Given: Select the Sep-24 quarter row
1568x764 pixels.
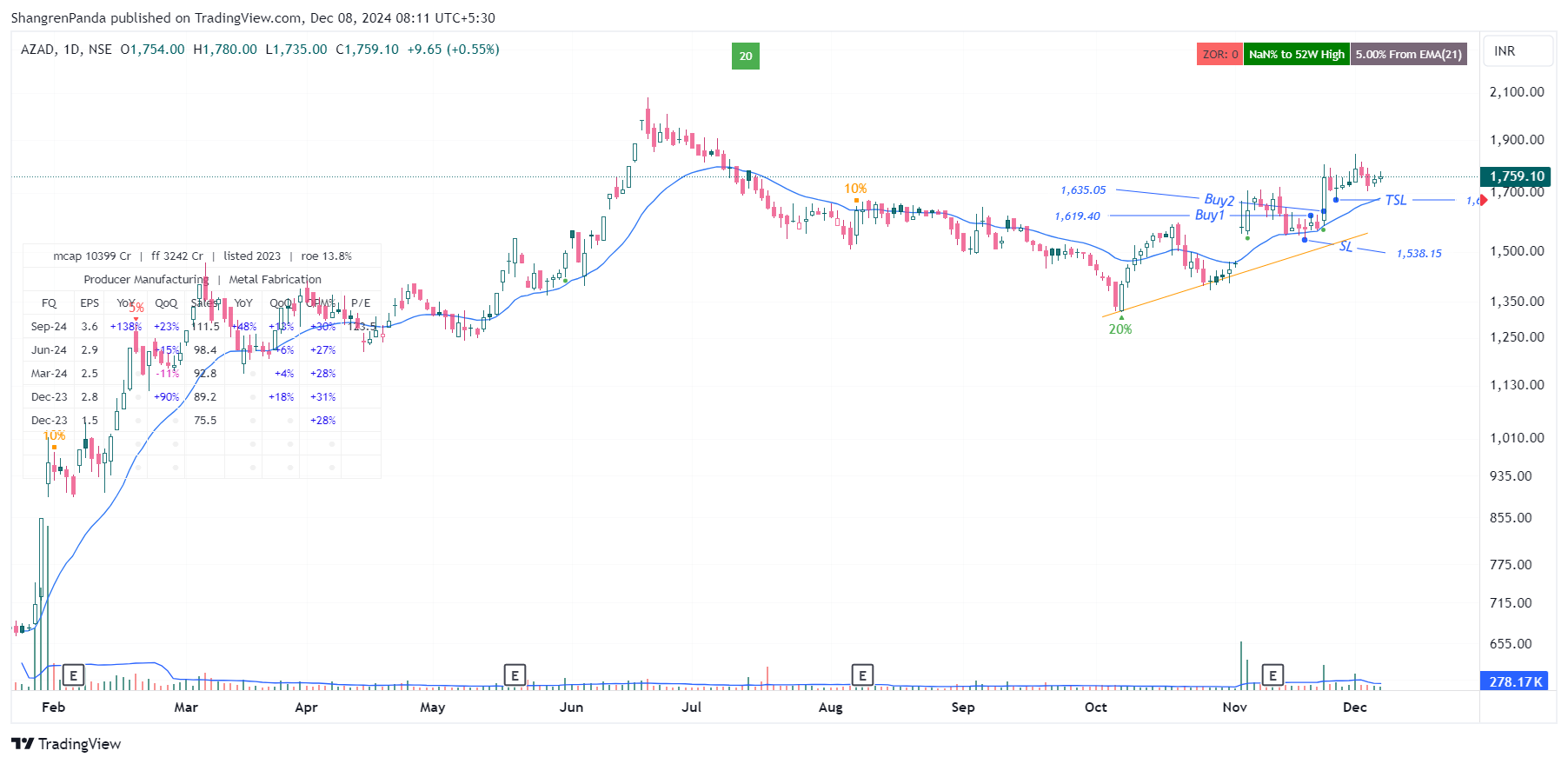Looking at the screenshot, I should pos(202,327).
